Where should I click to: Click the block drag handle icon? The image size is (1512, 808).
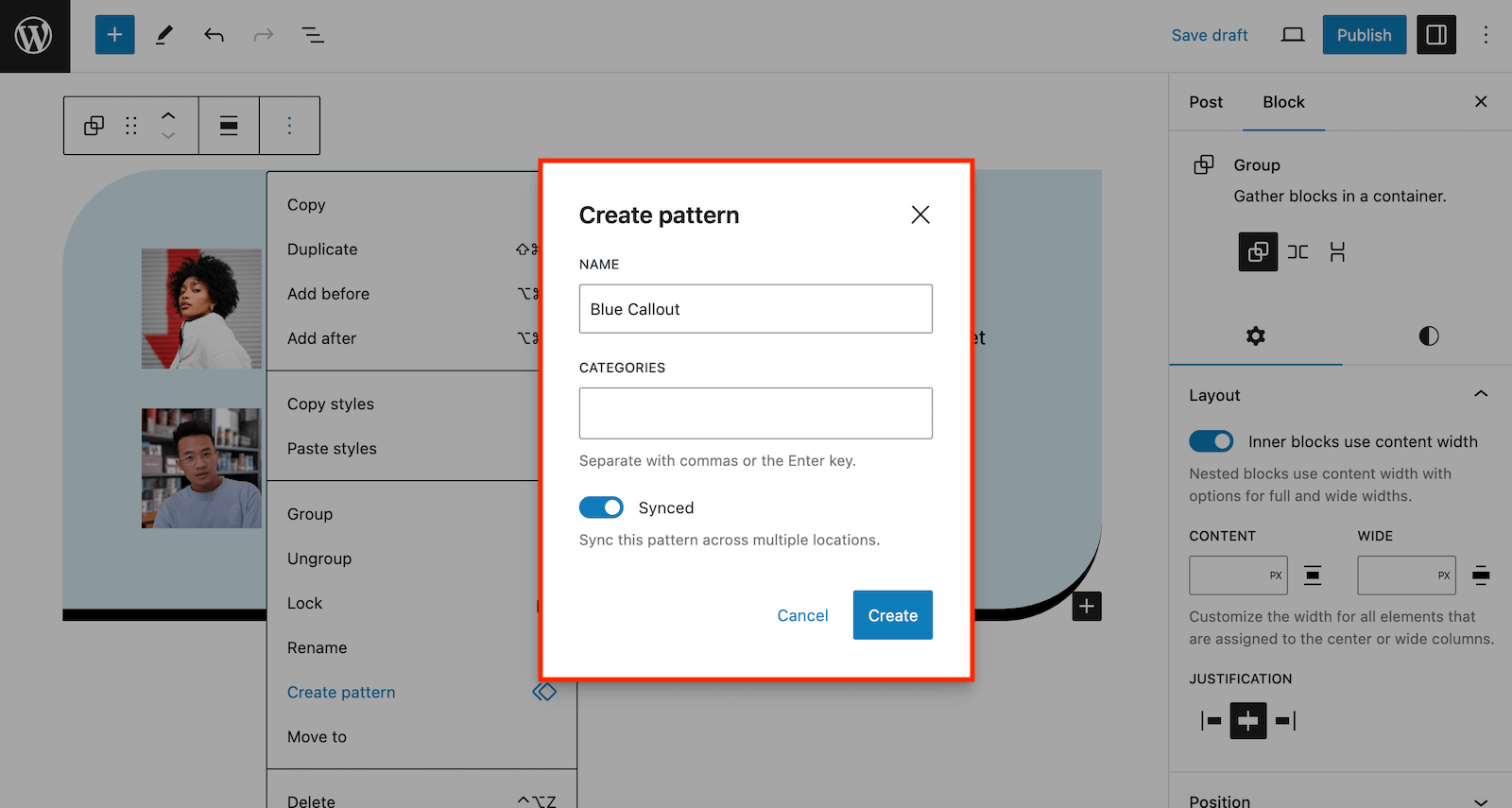coord(131,126)
